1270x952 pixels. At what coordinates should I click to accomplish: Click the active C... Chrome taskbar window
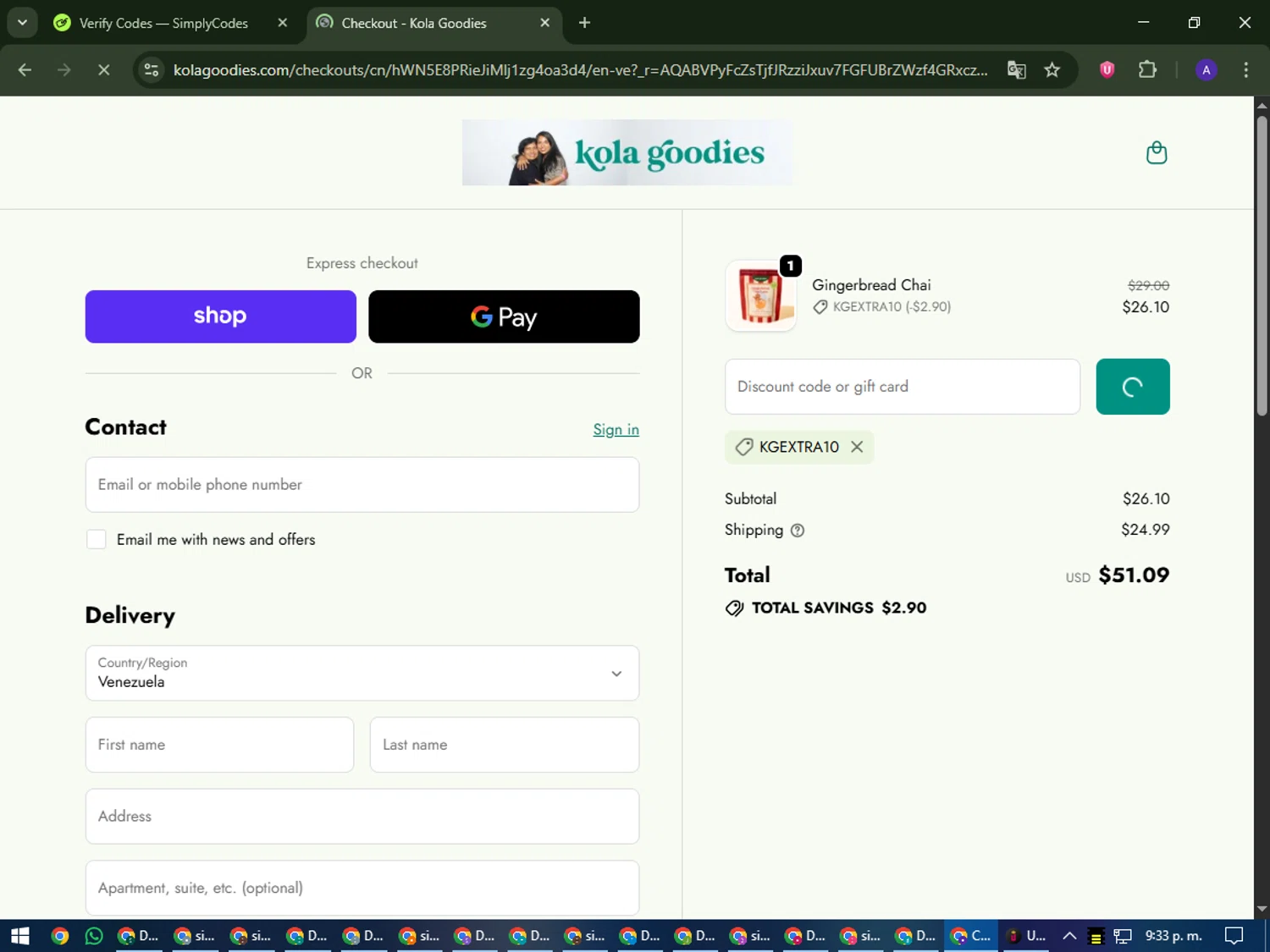point(971,936)
